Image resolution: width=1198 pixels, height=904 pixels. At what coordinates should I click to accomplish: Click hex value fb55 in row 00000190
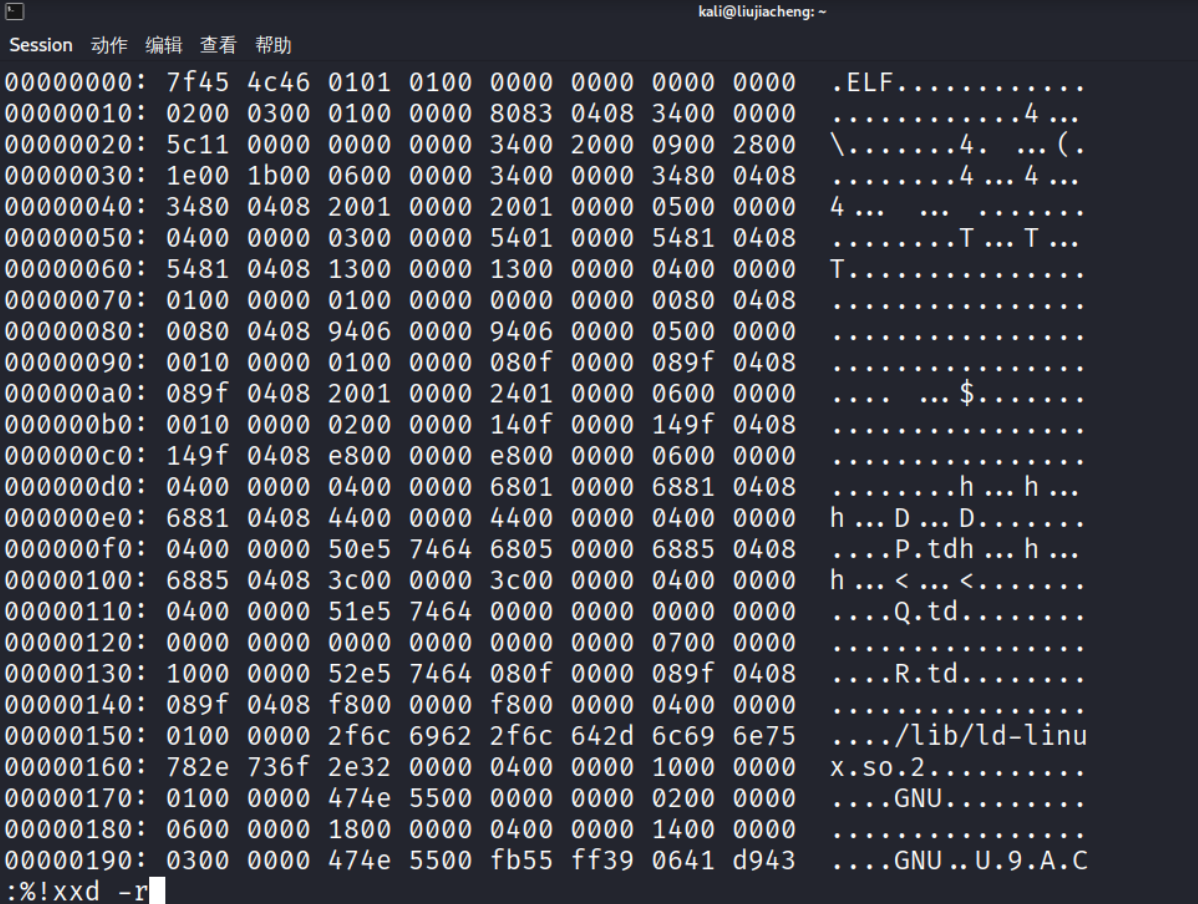[522, 861]
